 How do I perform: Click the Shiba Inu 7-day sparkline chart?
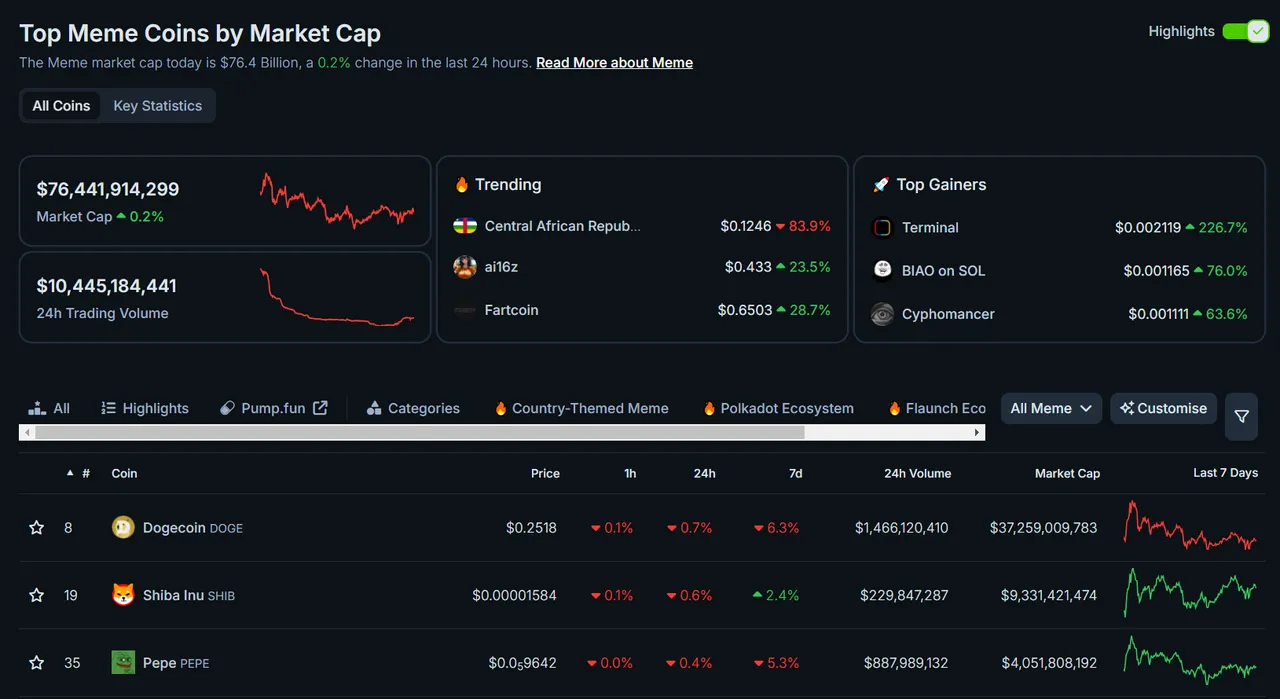[x=1191, y=595]
